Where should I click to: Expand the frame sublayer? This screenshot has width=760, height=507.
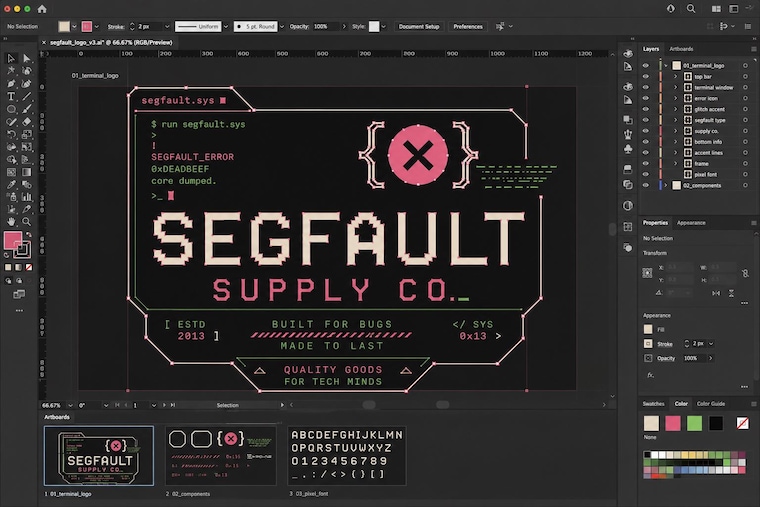[x=675, y=163]
